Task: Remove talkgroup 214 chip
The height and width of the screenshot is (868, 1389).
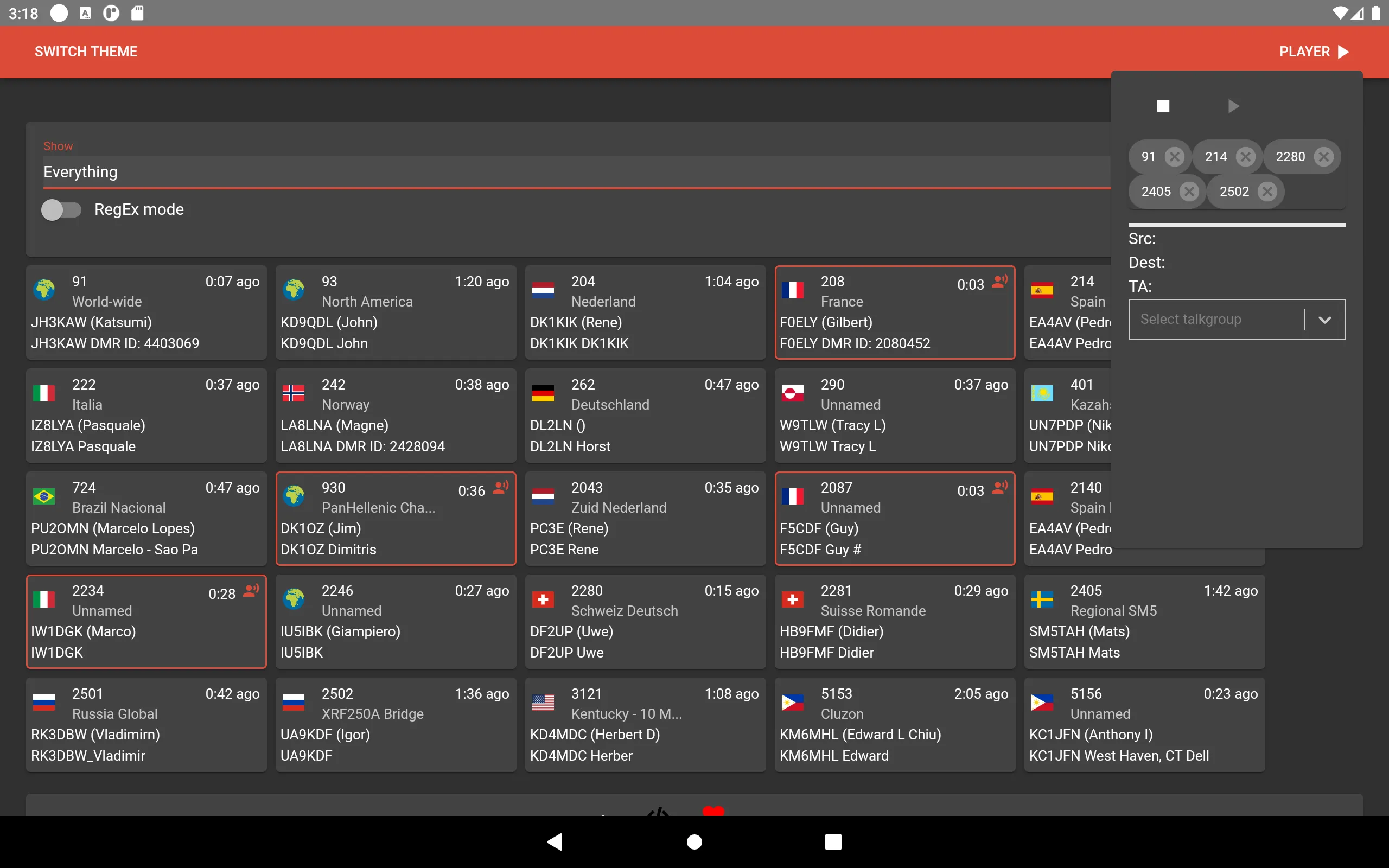Action: pyautogui.click(x=1246, y=157)
